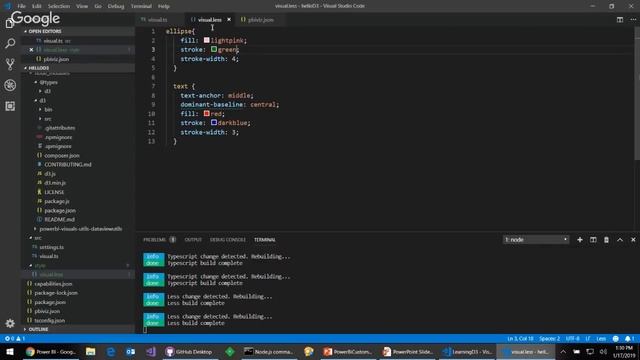
Task: Kill terminal with the trash icon
Action: tap(607, 240)
